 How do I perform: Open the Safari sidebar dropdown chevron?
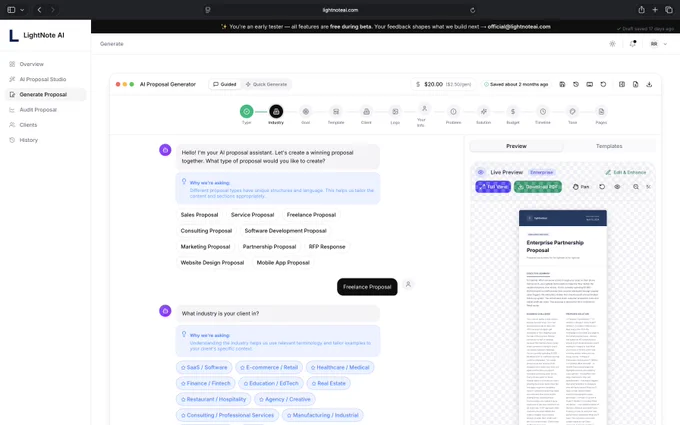[22, 10]
